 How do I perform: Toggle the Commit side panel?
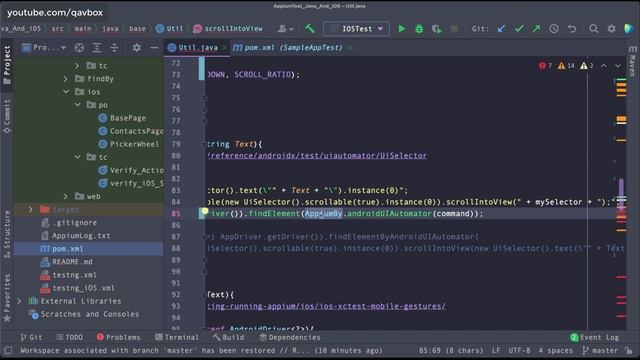click(7, 116)
